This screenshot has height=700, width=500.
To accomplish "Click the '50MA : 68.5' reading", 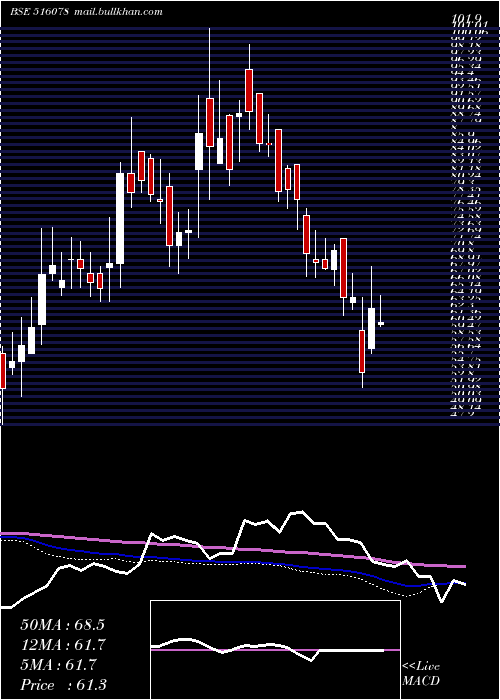I will click(62, 625).
